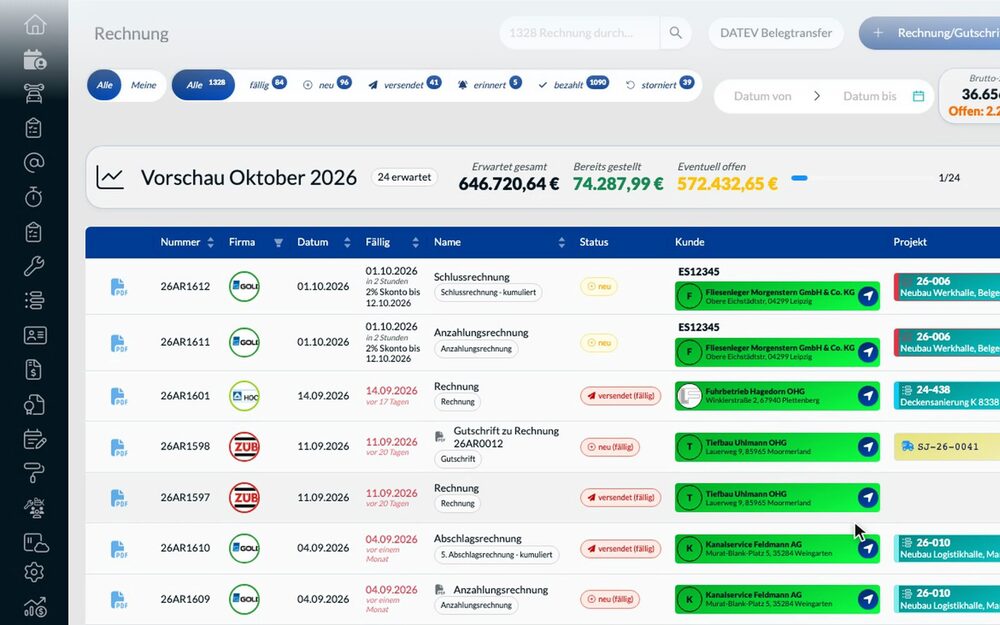
Task: Open the stopwatch time tracking sidebar icon
Action: pos(34,196)
